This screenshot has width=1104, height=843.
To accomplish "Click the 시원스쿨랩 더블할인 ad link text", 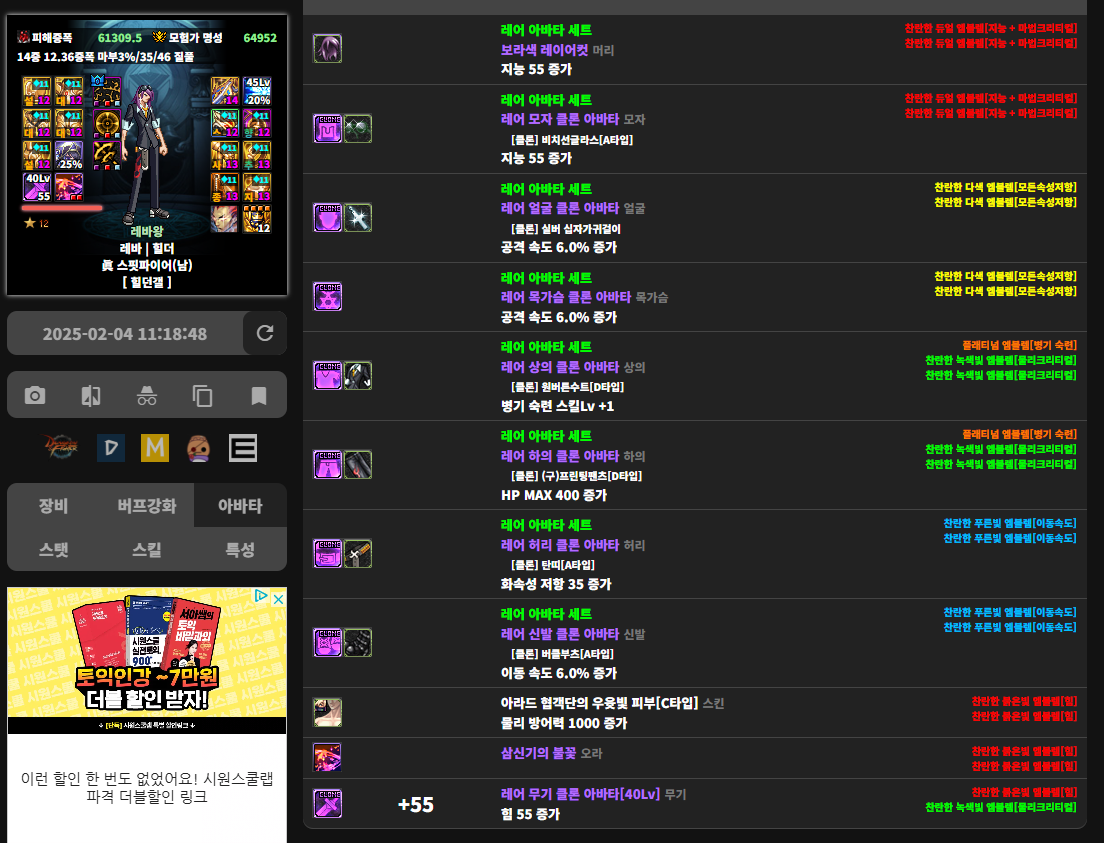I will [x=147, y=788].
